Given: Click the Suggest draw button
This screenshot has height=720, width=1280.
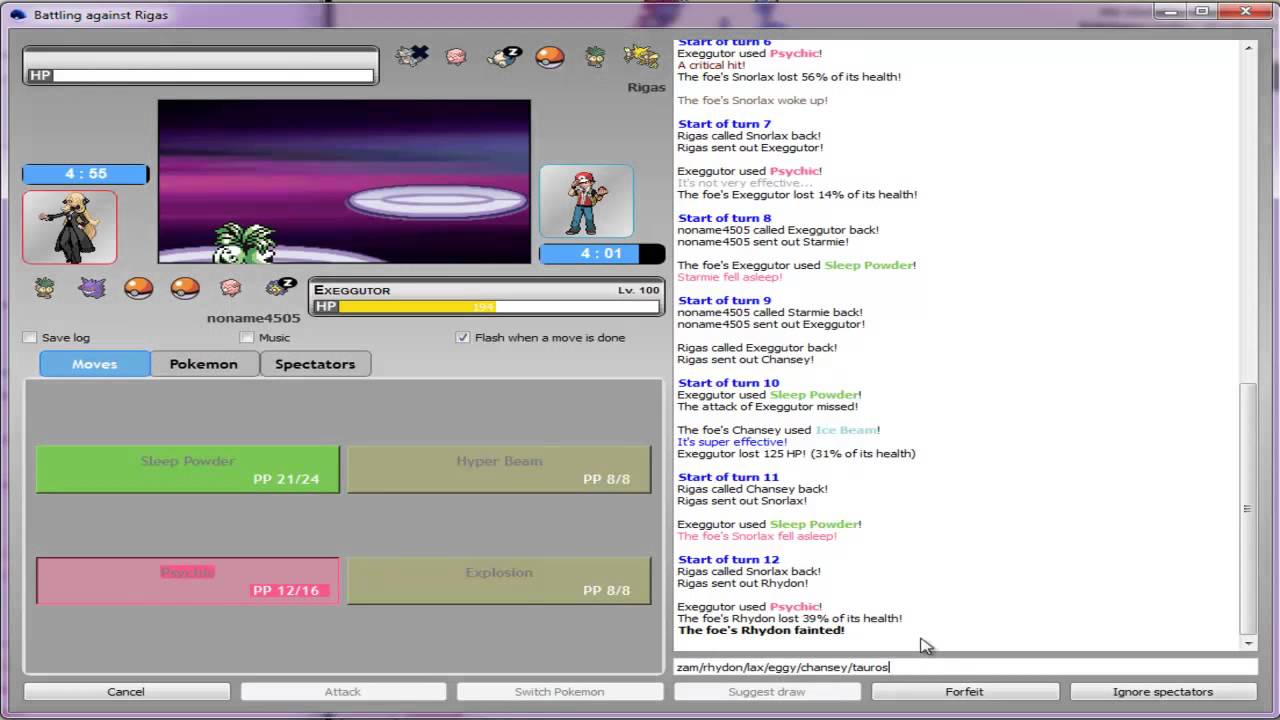Looking at the screenshot, I should tap(766, 692).
